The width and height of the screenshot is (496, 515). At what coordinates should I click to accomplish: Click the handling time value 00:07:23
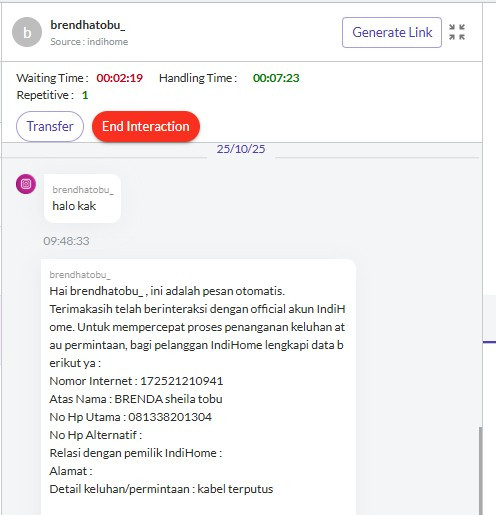click(276, 78)
